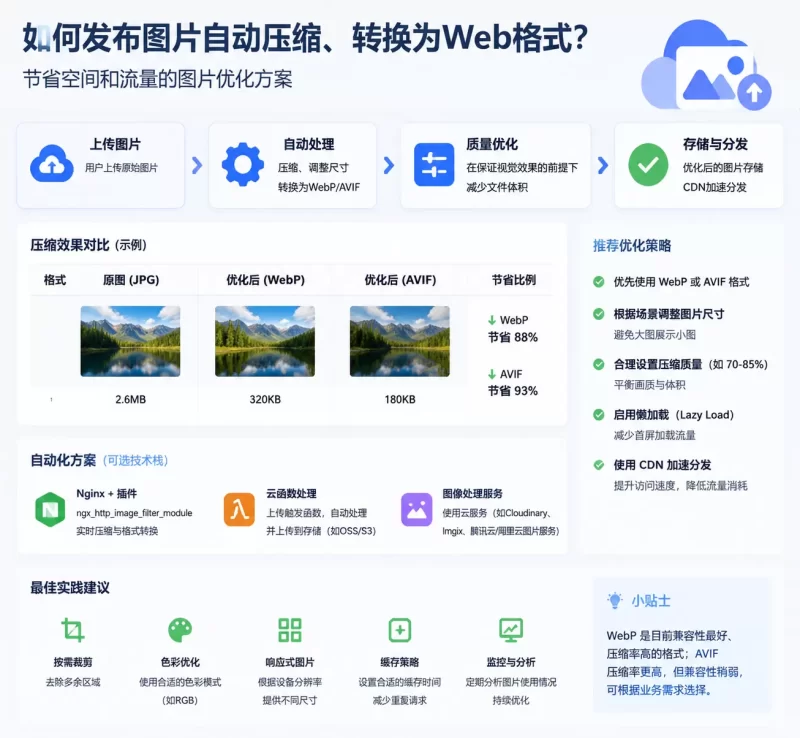This screenshot has width=800, height=738.
Task: Click the 最佳实践建议 heading
Action: (x=70, y=588)
